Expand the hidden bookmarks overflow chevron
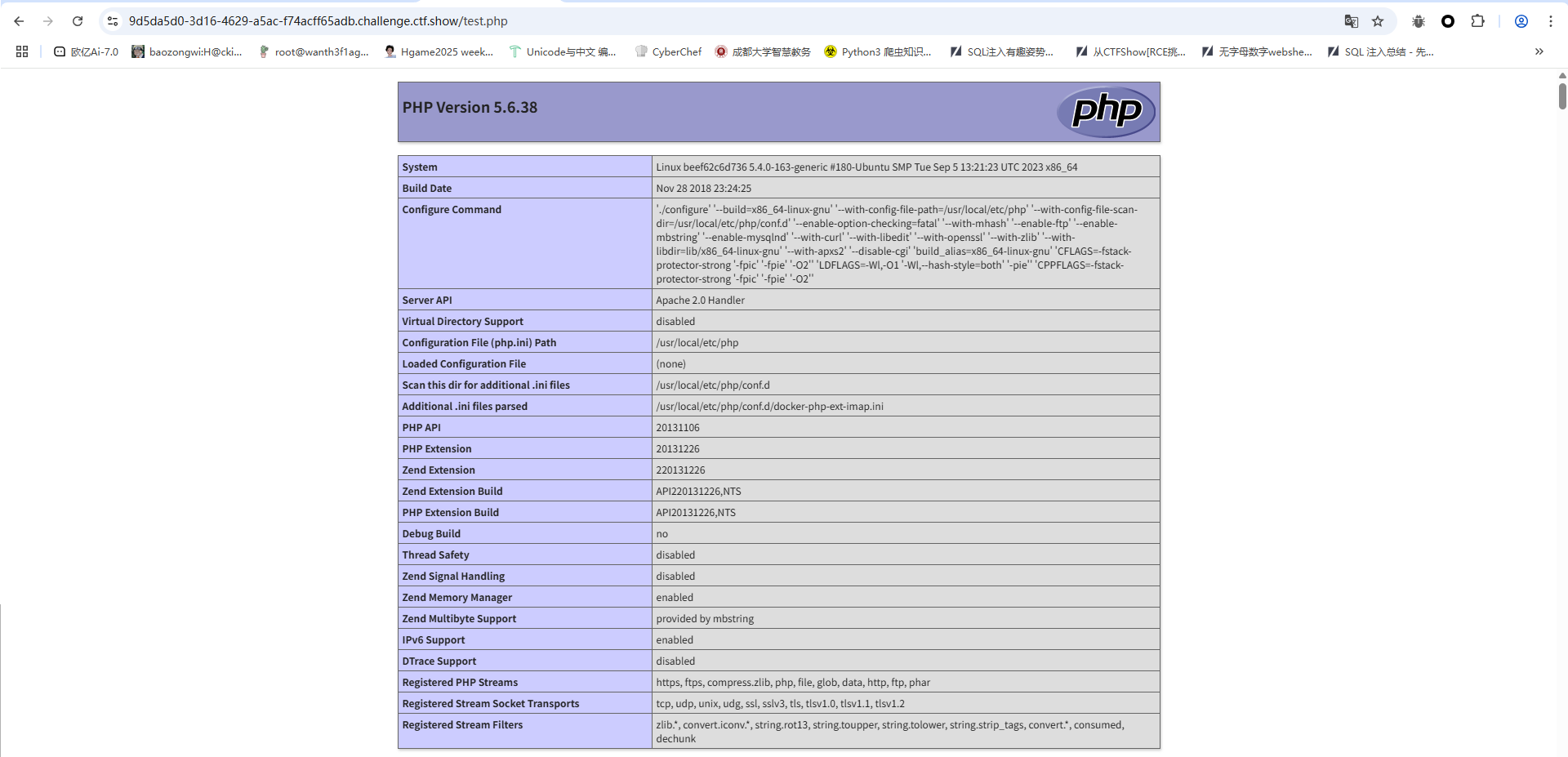 coord(1539,51)
